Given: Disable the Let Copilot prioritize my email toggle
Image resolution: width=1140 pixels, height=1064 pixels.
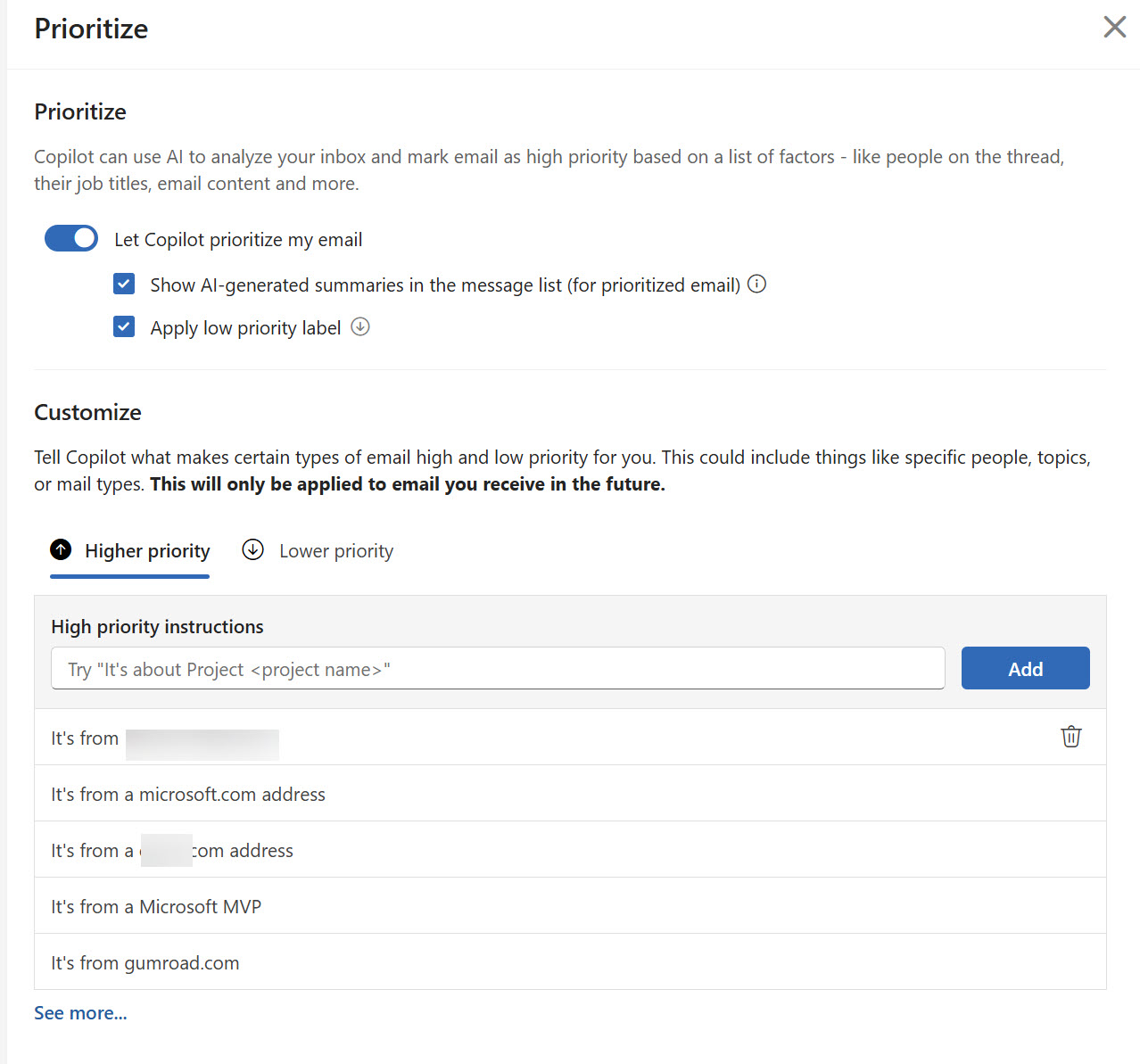Looking at the screenshot, I should pyautogui.click(x=70, y=238).
